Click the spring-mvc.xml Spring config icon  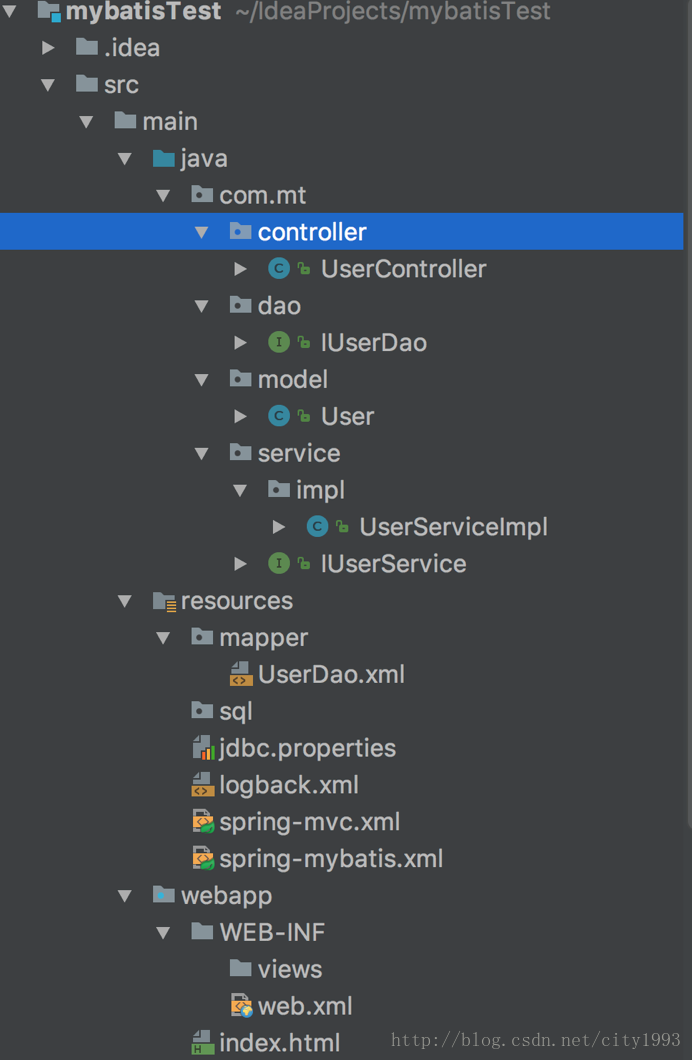click(203, 821)
